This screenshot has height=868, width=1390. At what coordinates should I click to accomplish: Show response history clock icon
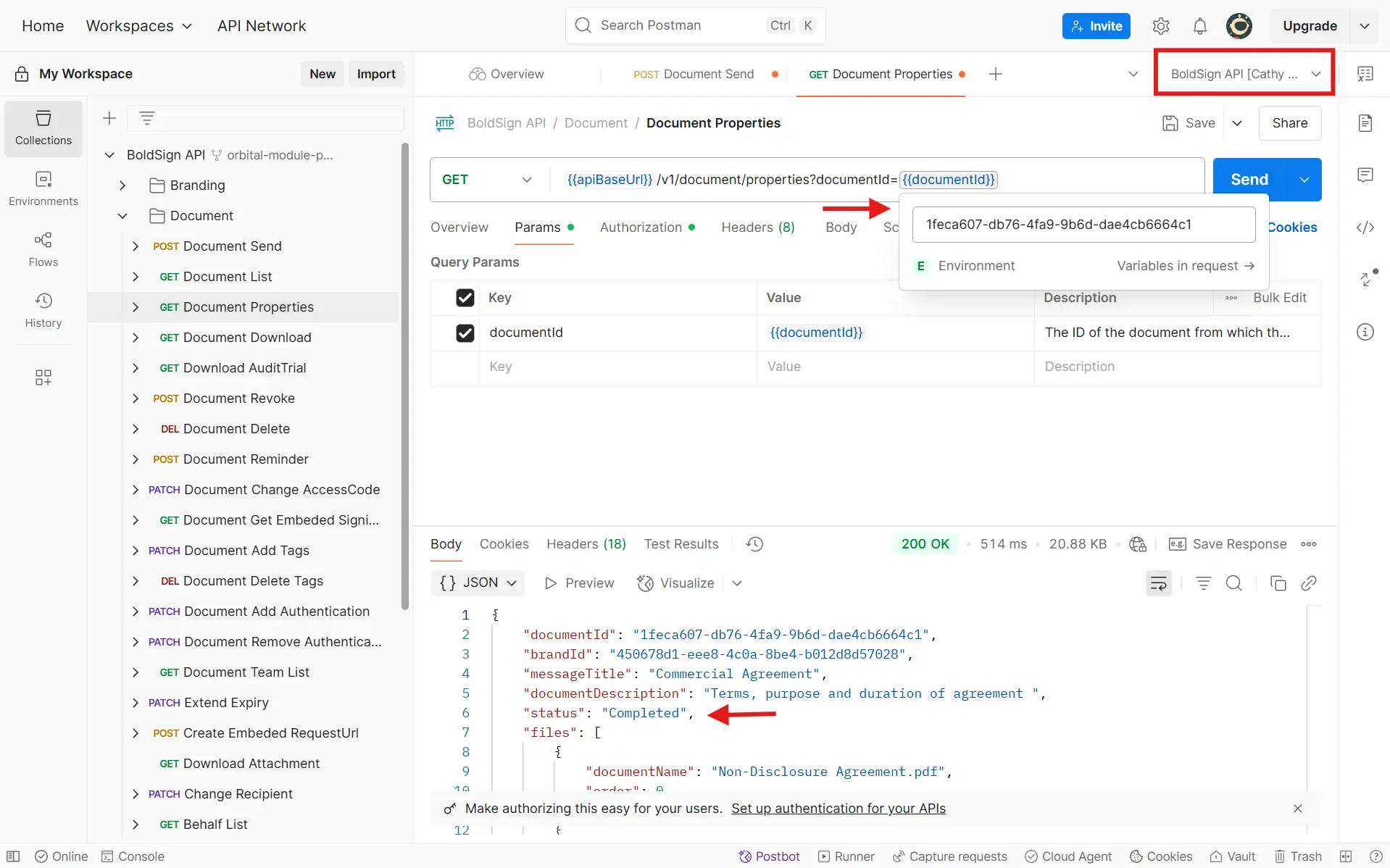[x=754, y=544]
